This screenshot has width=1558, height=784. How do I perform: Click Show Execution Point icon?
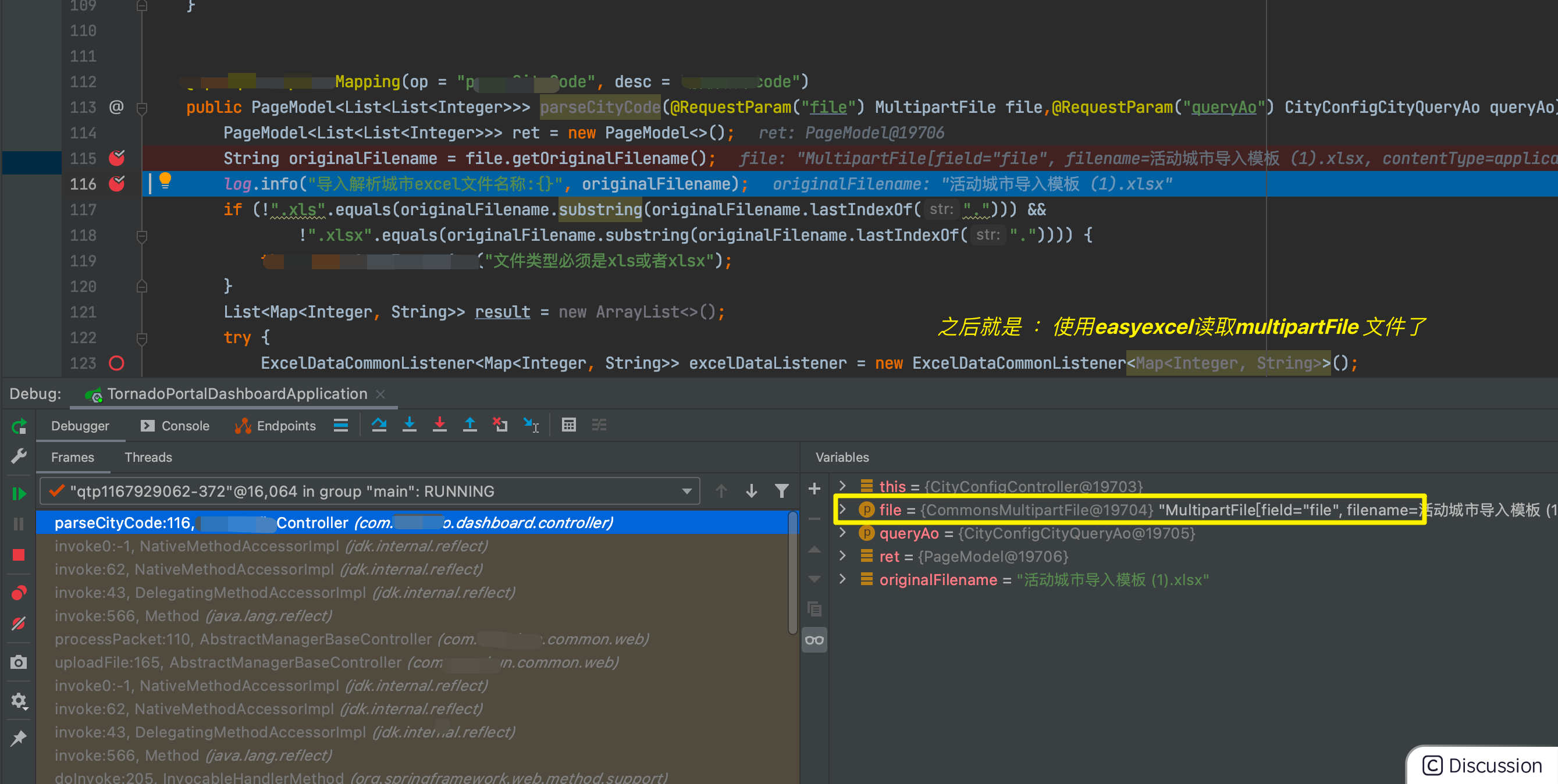[341, 426]
